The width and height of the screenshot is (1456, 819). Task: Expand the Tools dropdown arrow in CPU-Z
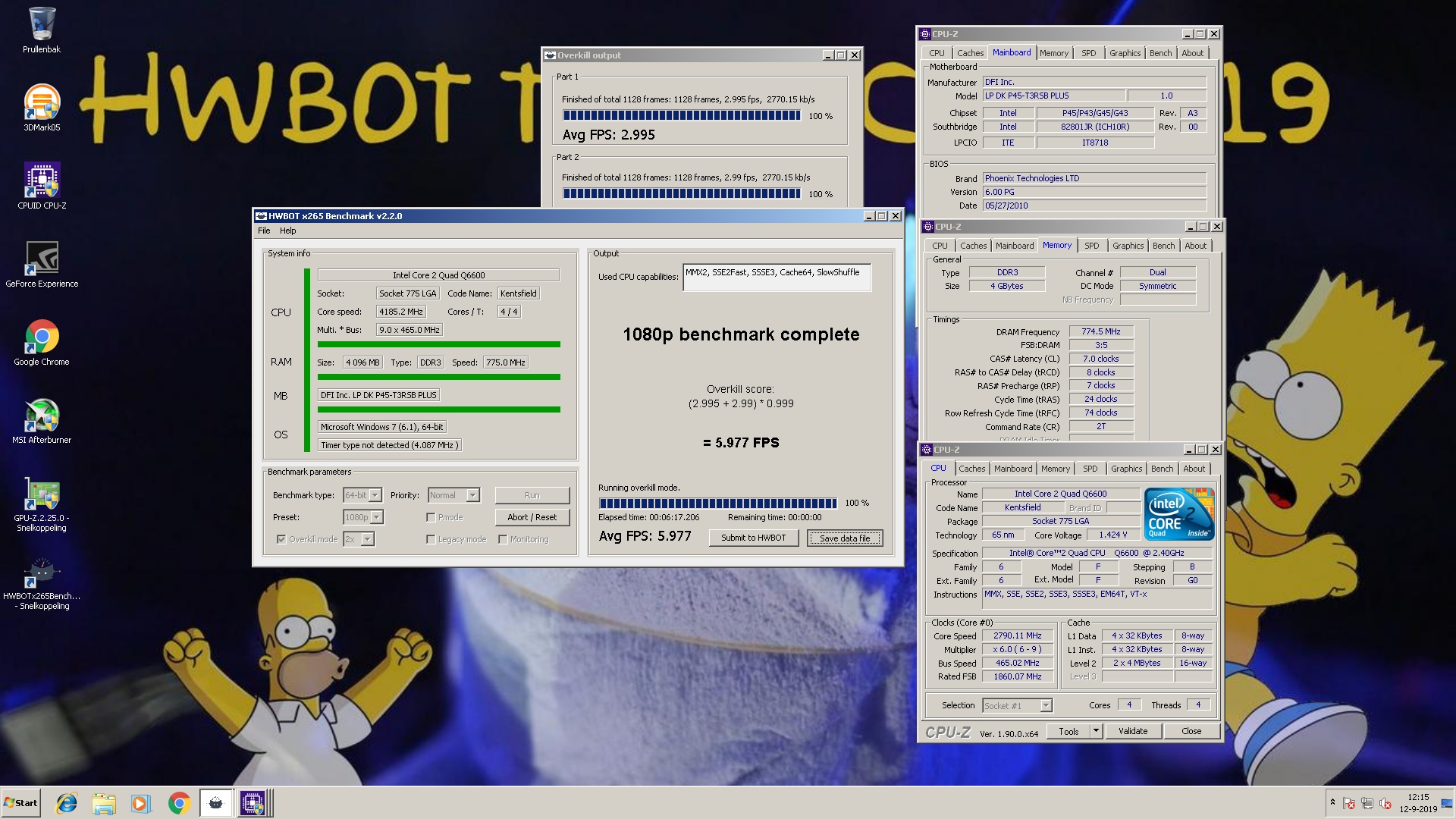(x=1096, y=731)
